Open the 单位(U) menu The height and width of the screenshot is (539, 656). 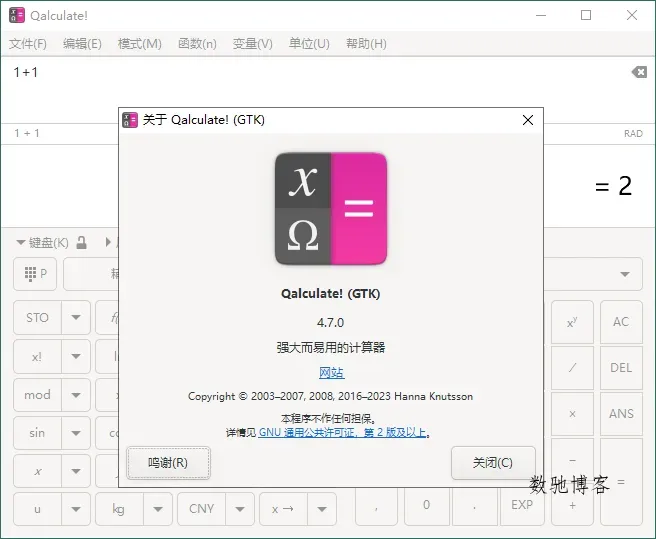pos(309,44)
